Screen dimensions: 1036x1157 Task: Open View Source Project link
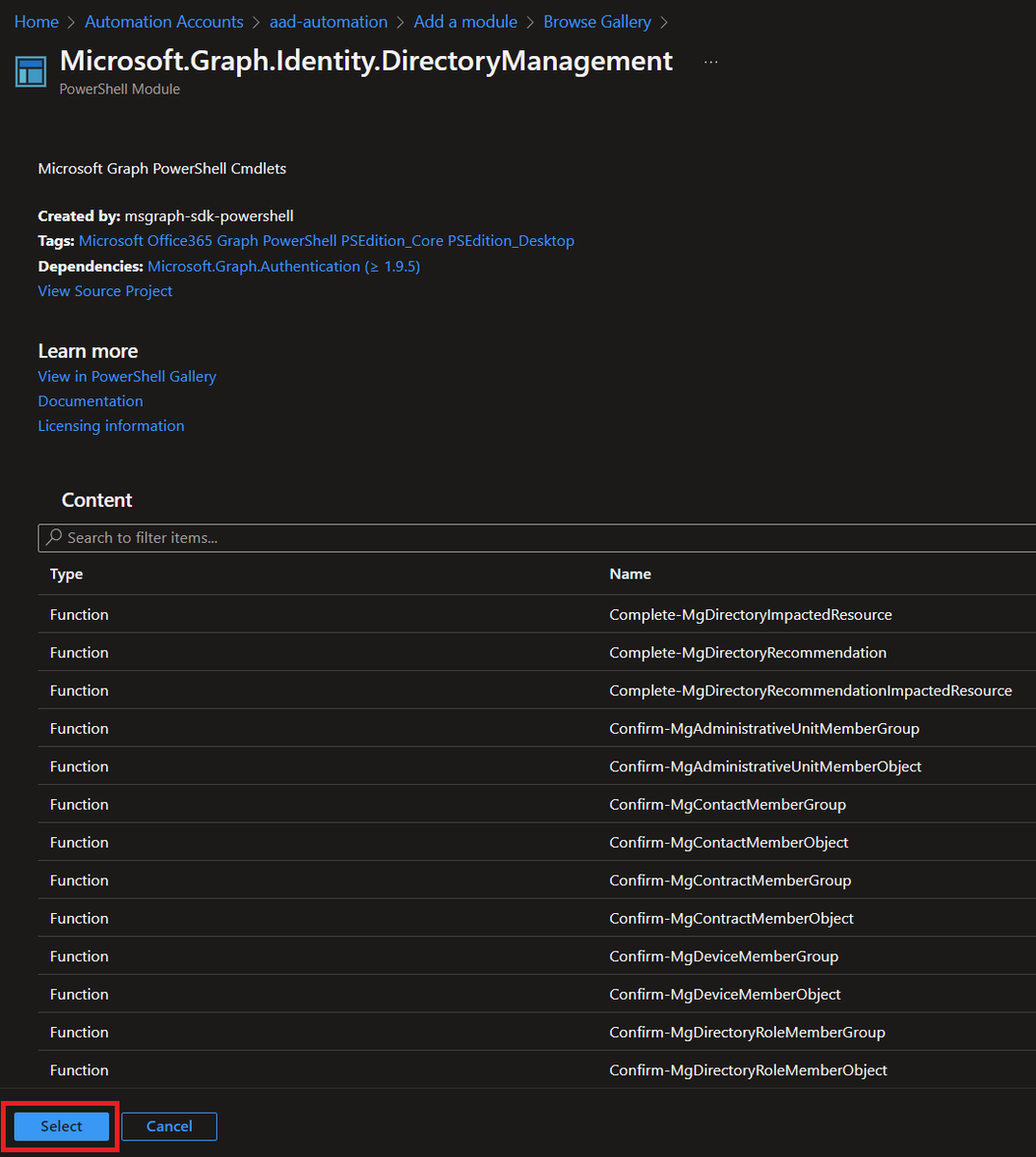(x=105, y=291)
